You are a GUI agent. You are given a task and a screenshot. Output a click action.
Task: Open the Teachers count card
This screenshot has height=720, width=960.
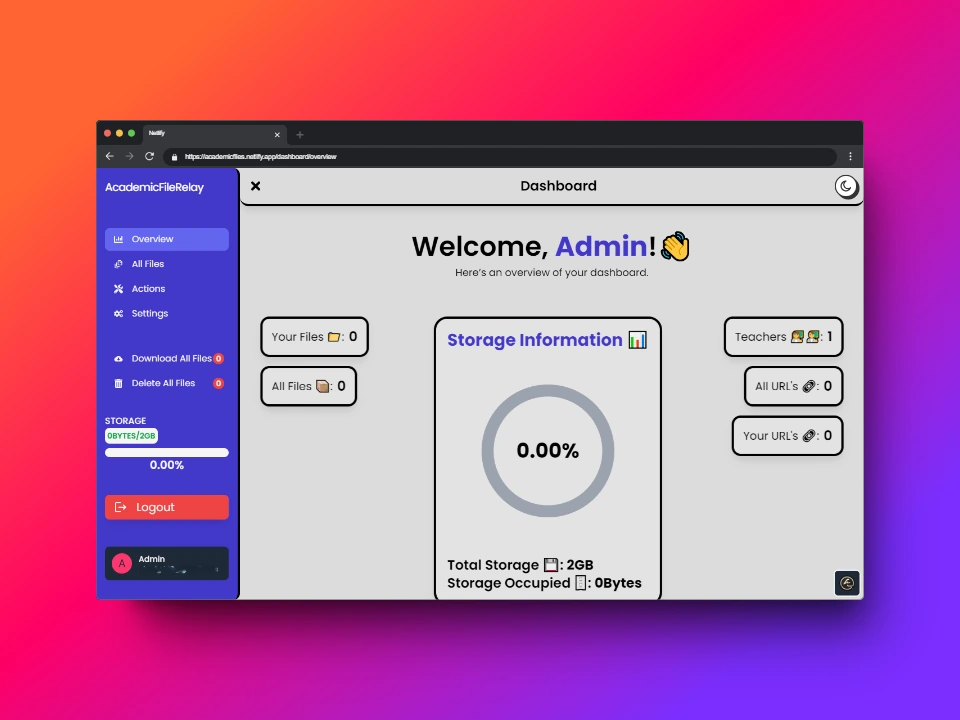[x=783, y=337]
